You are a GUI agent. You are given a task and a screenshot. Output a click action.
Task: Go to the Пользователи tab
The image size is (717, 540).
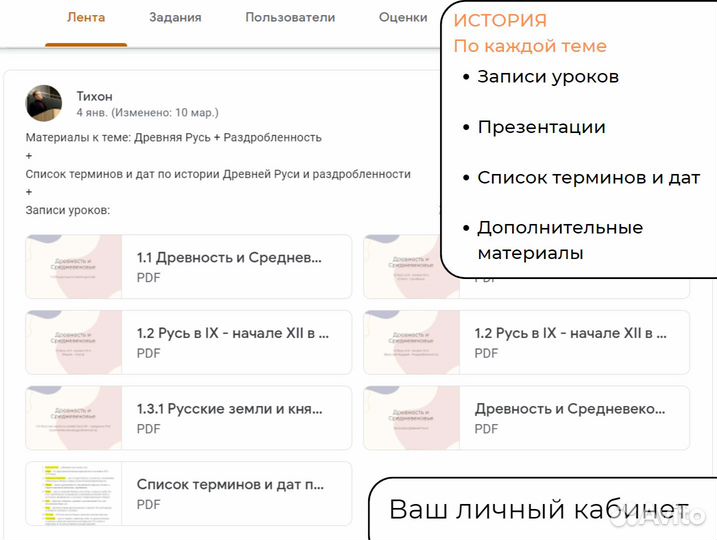pyautogui.click(x=290, y=18)
